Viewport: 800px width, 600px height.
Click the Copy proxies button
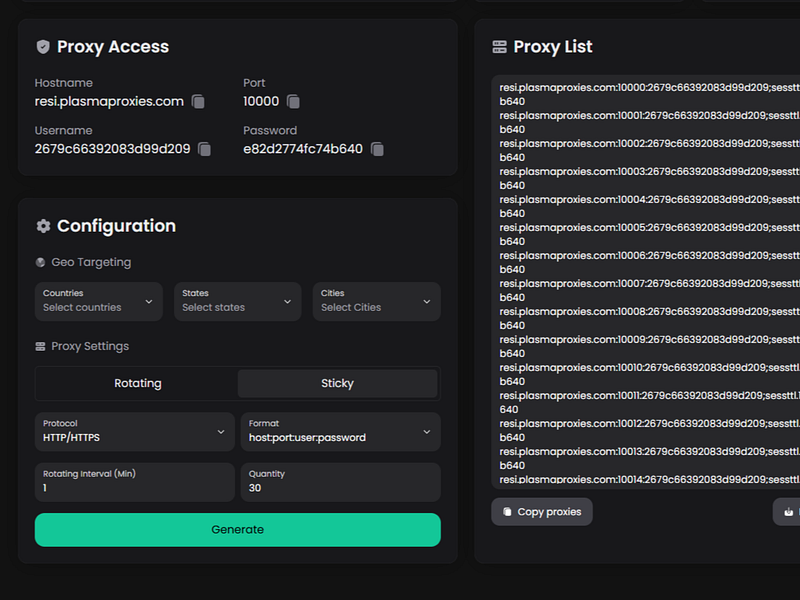(541, 512)
